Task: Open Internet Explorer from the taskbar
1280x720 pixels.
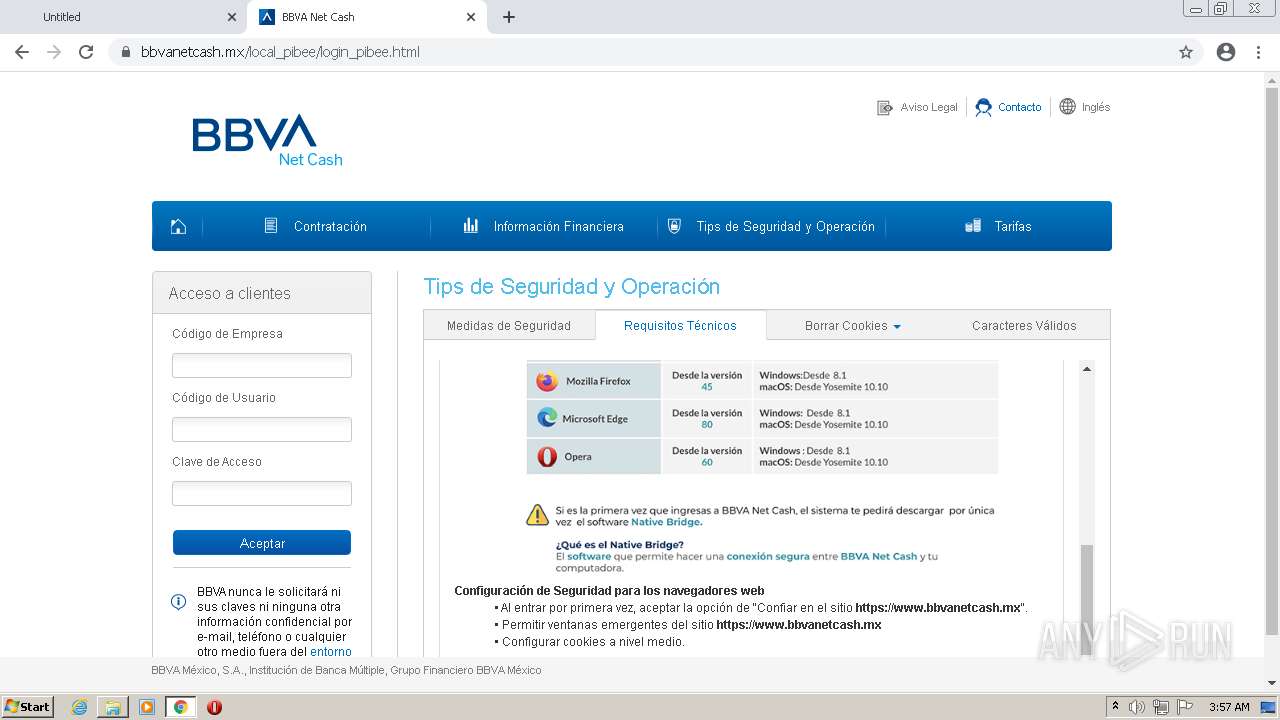Action: click(79, 707)
